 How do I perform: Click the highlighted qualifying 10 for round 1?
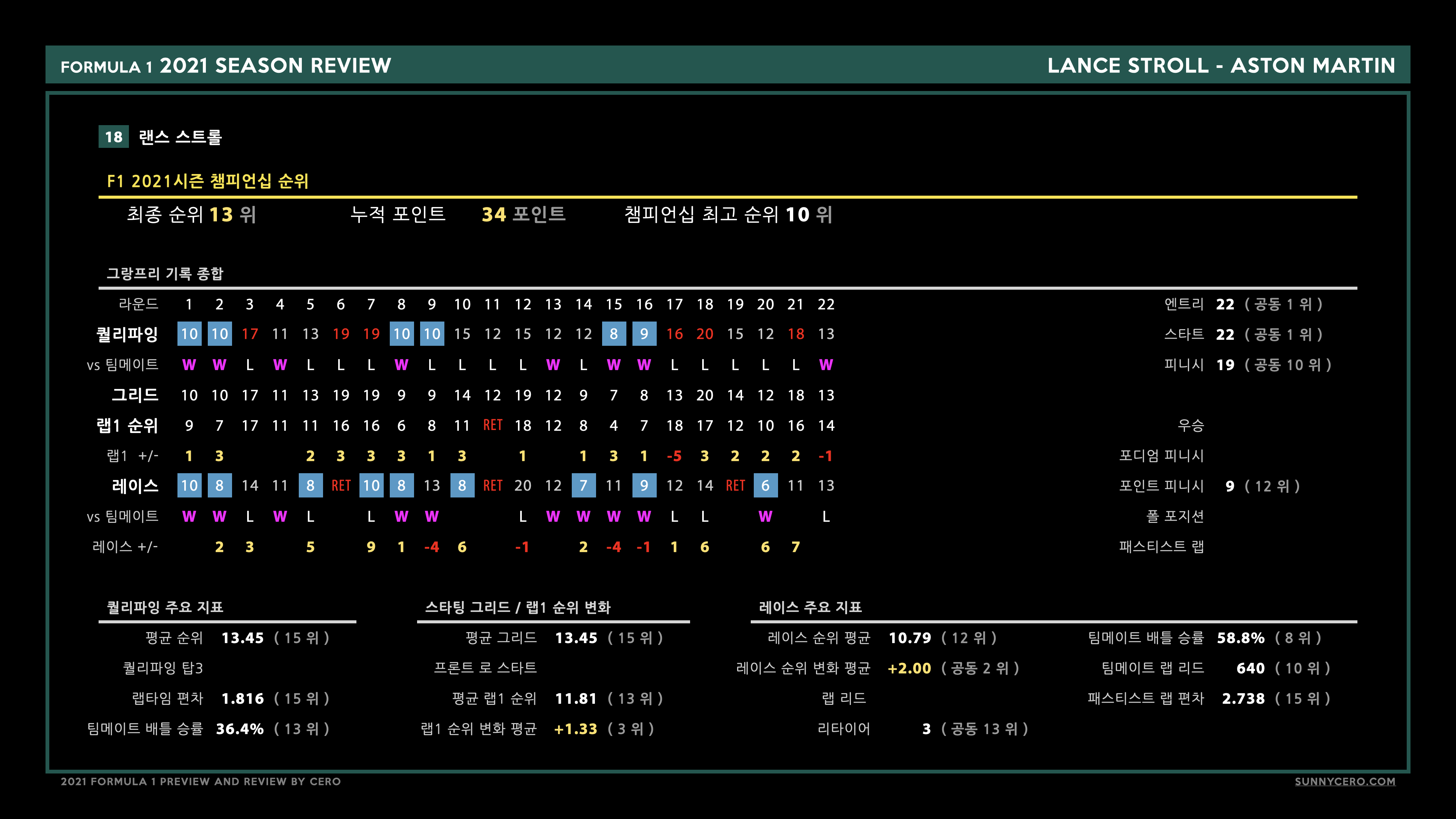189,334
